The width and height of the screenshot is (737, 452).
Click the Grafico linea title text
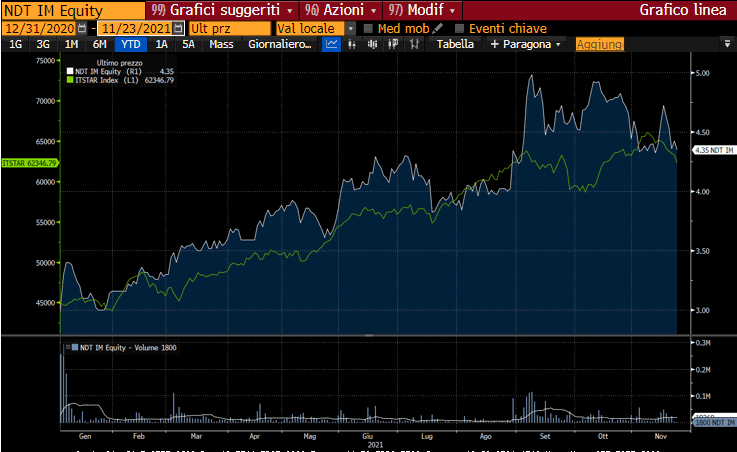pos(682,10)
